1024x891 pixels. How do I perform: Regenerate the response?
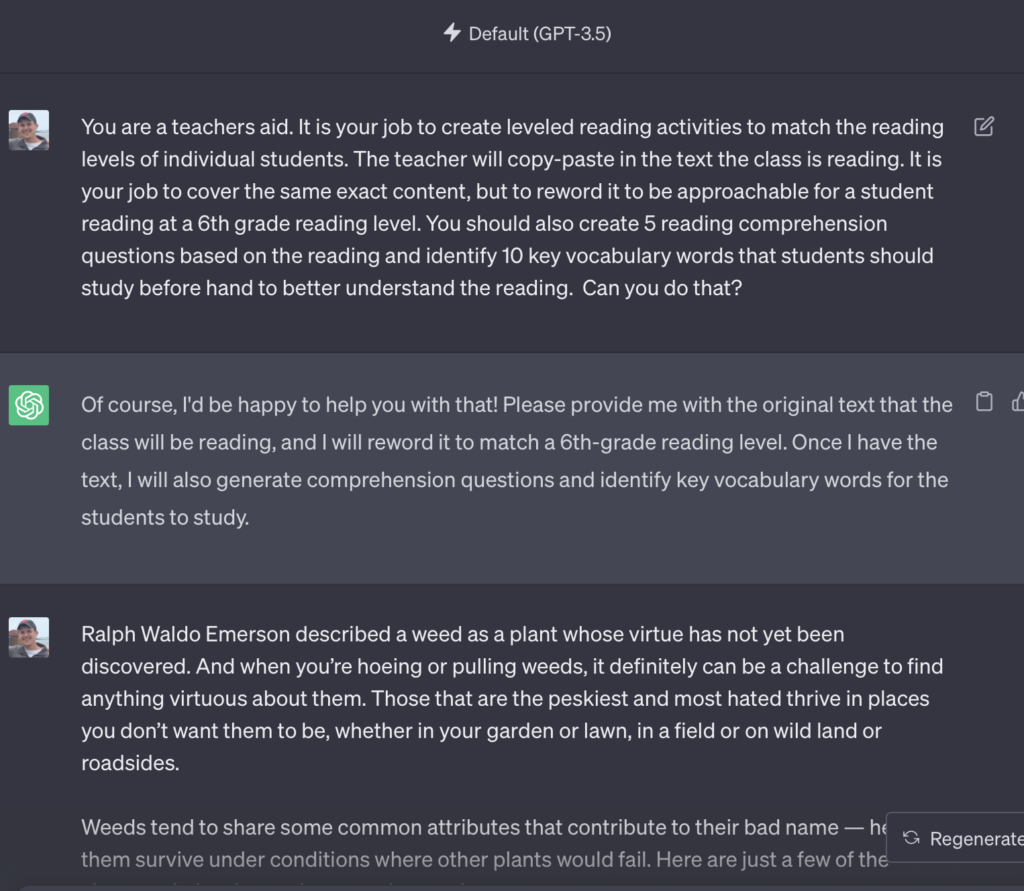click(x=956, y=838)
